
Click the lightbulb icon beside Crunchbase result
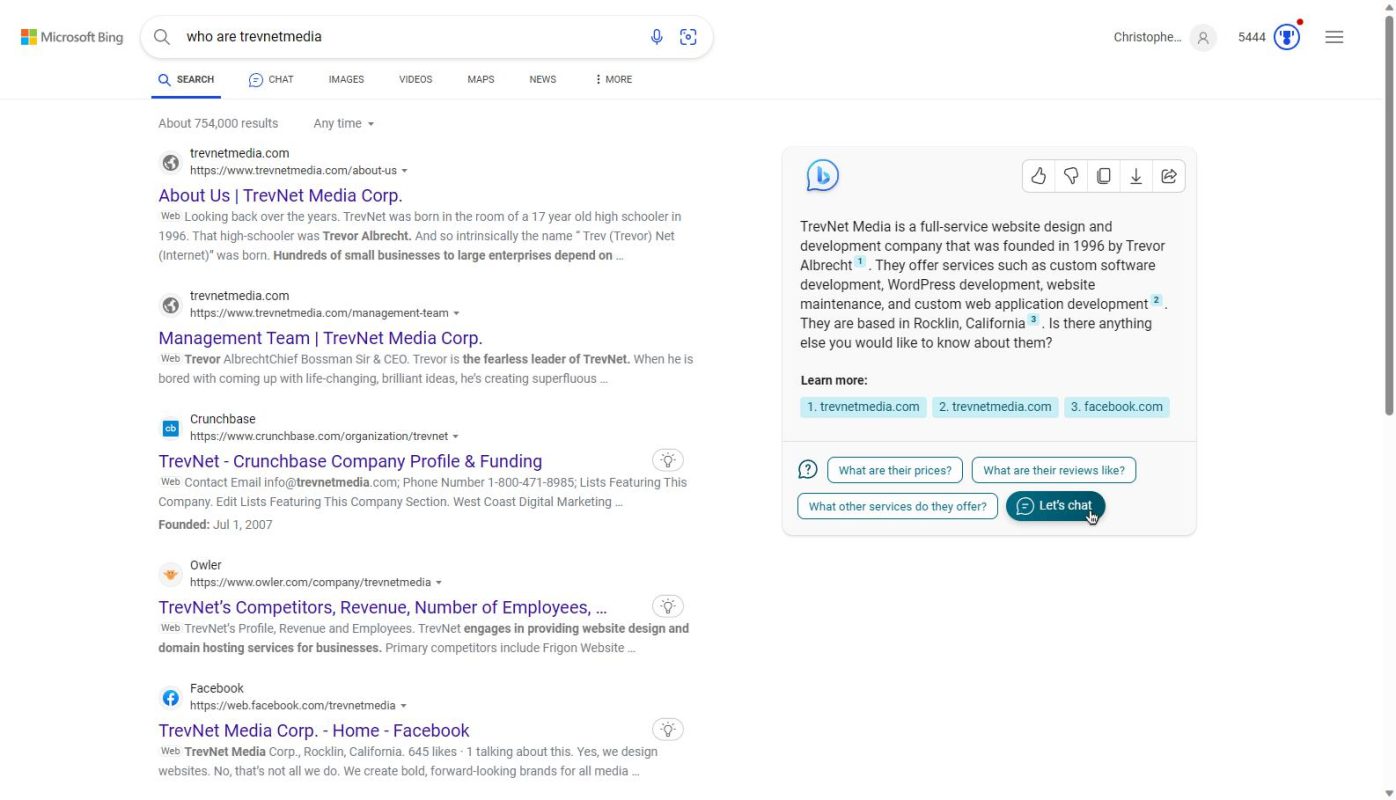pyautogui.click(x=668, y=460)
